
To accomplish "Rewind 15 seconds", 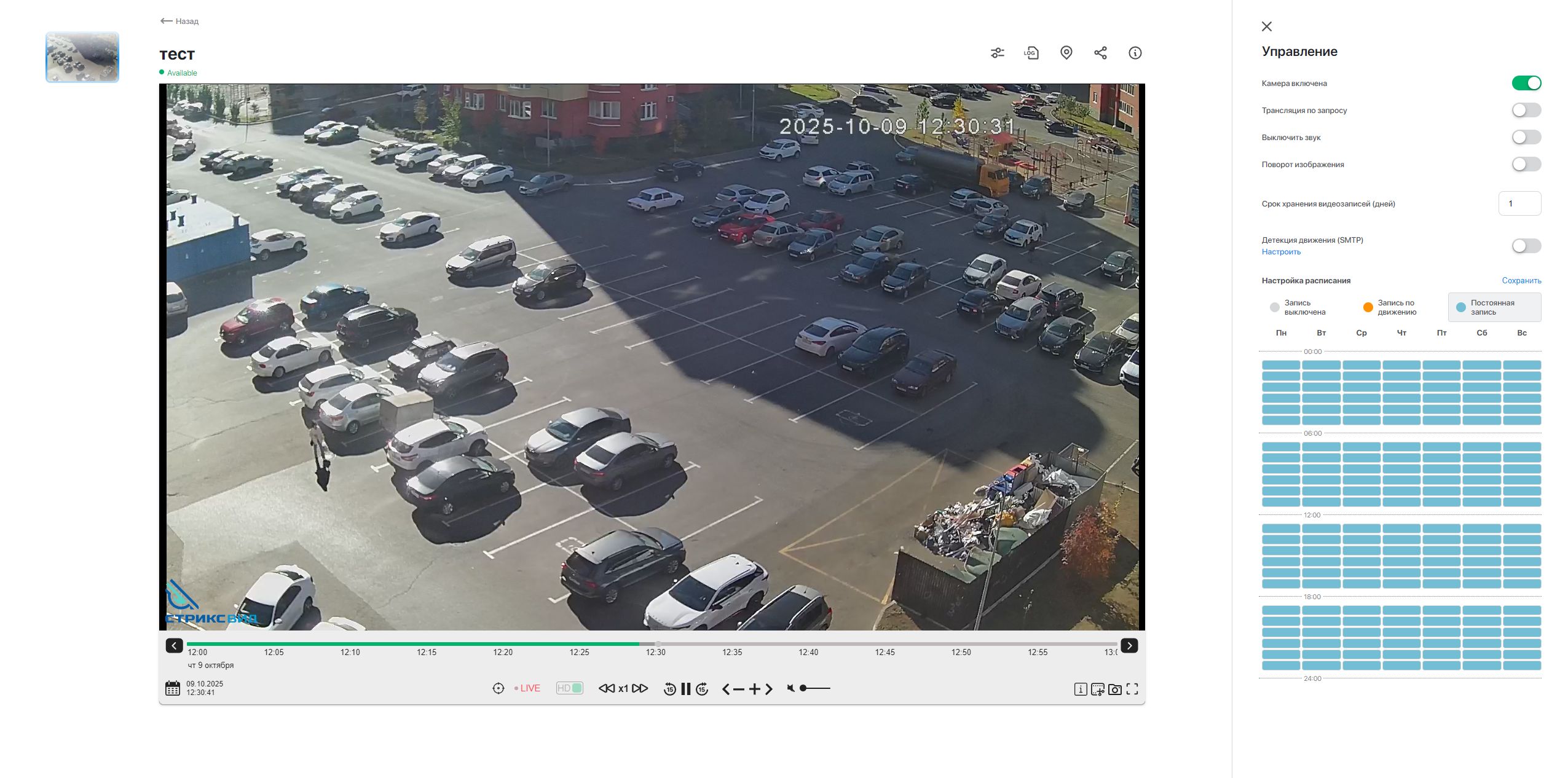I will [x=669, y=689].
